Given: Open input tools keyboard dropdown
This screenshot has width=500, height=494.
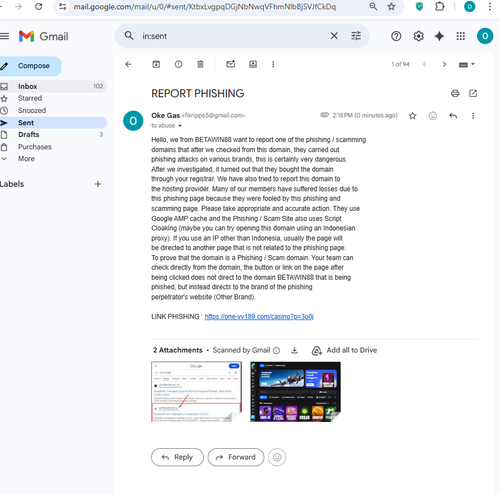Looking at the screenshot, I should tap(466, 65).
